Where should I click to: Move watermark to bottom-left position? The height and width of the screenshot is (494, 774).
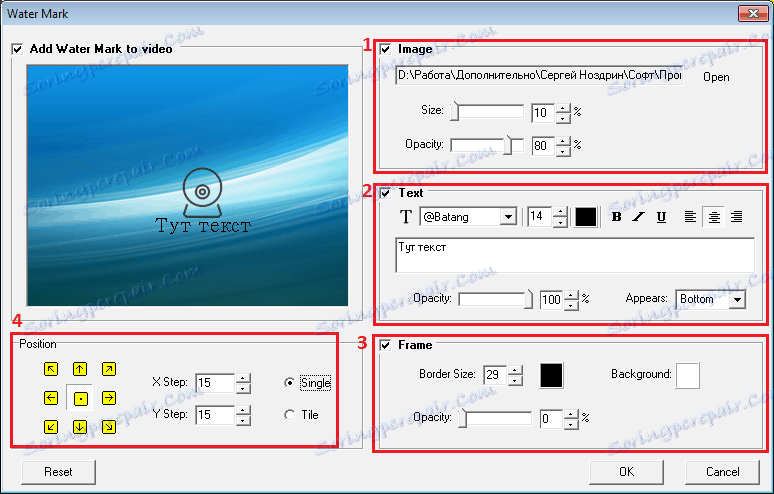[x=51, y=427]
